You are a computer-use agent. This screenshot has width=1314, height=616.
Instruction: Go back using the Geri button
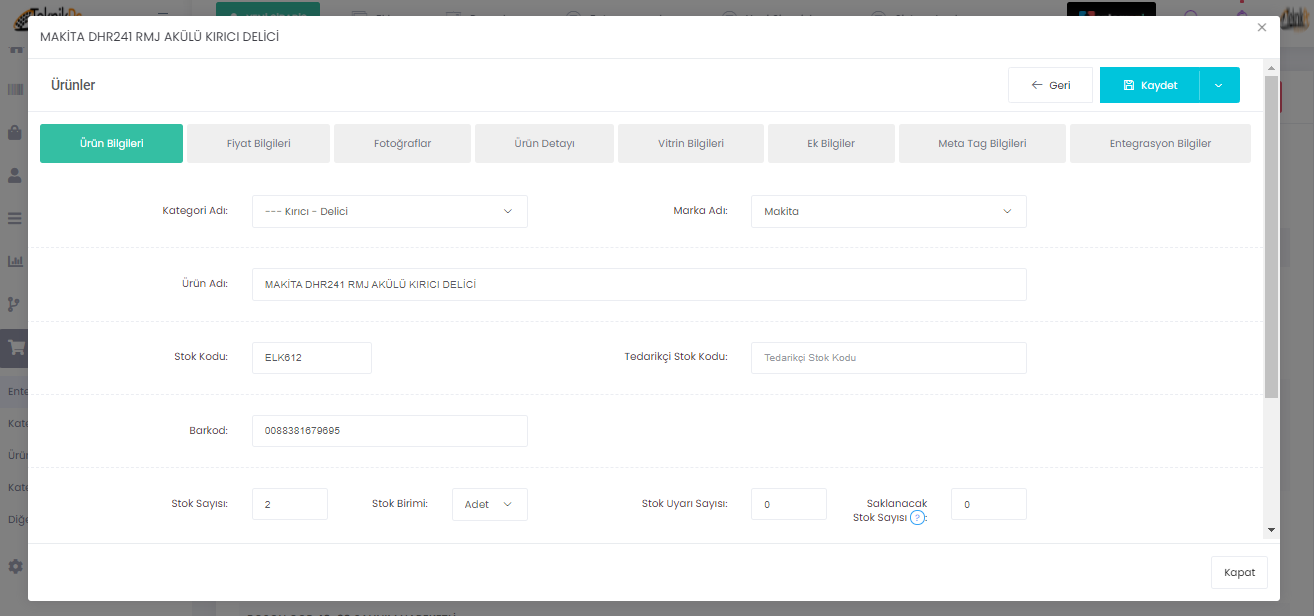(x=1049, y=85)
